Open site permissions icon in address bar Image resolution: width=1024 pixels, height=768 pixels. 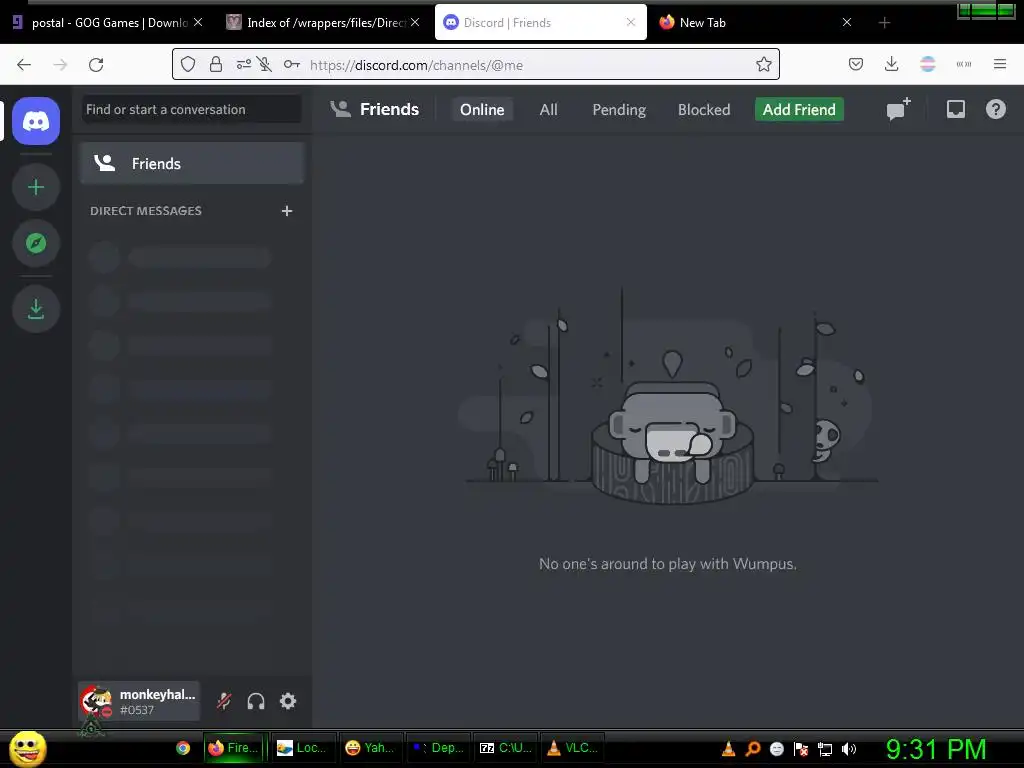(x=244, y=64)
